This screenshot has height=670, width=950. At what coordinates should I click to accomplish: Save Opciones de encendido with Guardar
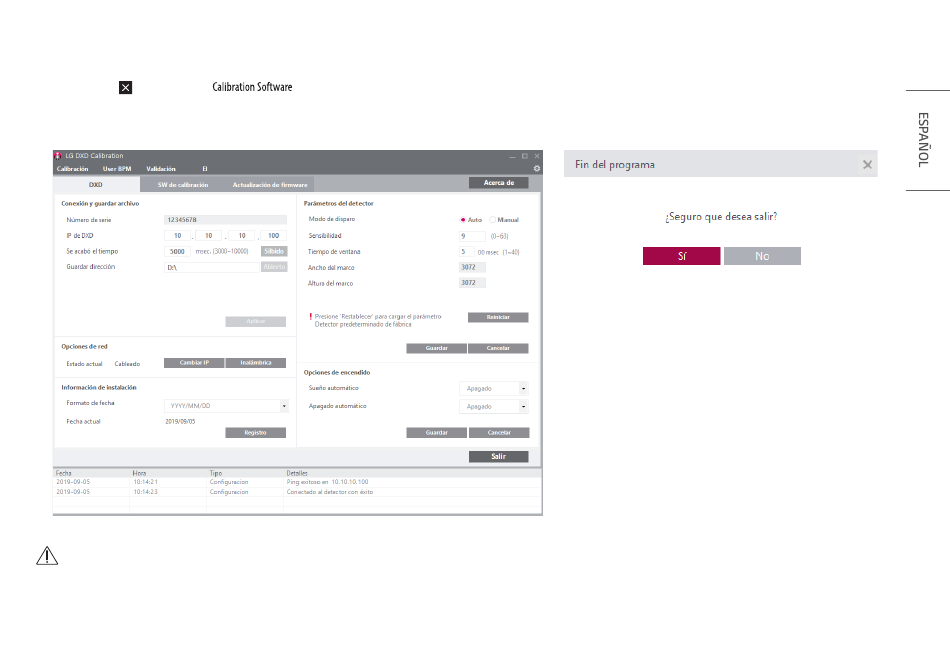click(436, 433)
